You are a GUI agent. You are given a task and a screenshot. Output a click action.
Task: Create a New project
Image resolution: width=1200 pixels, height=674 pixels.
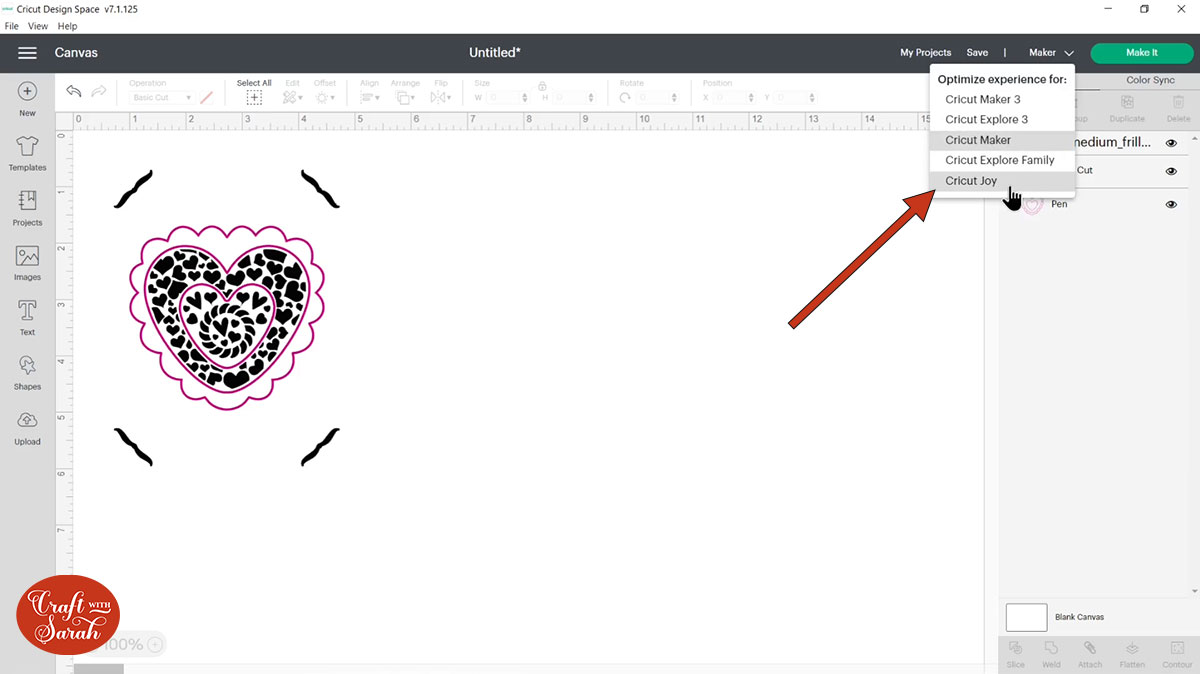coord(27,99)
